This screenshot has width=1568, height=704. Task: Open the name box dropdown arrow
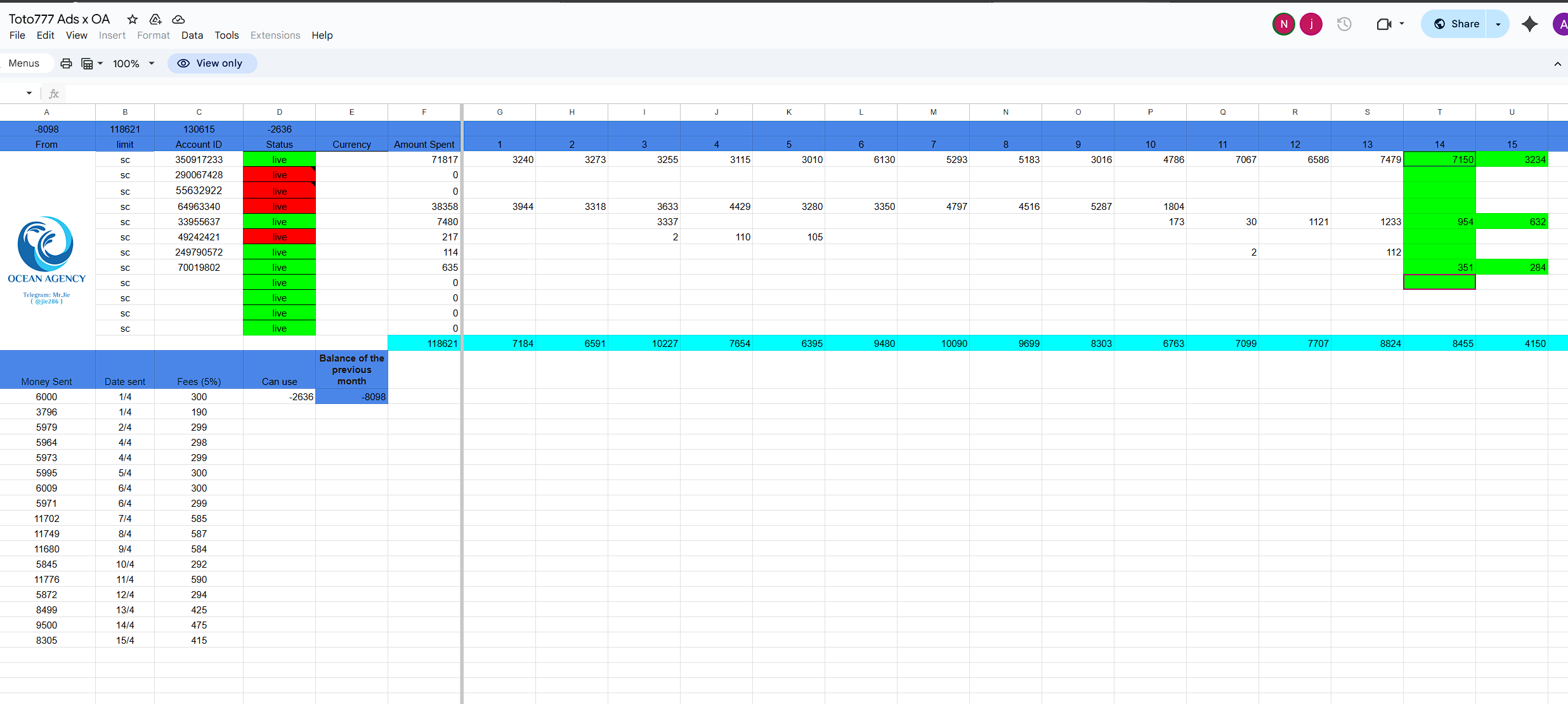pos(29,93)
